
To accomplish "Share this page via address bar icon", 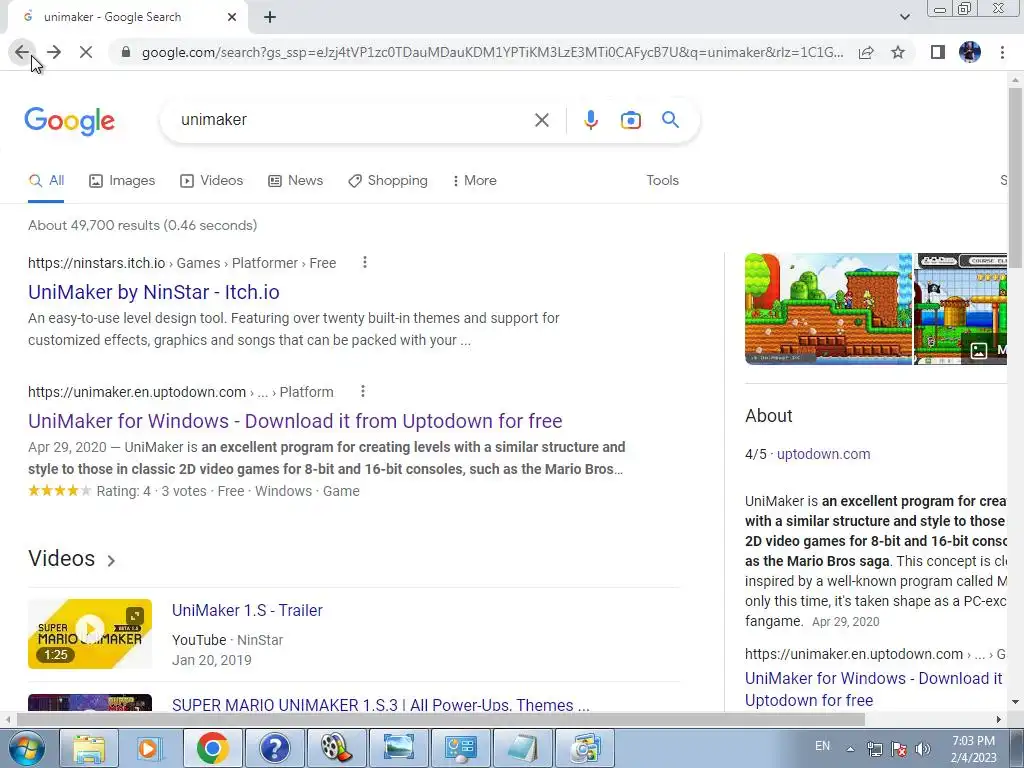I will coord(866,52).
